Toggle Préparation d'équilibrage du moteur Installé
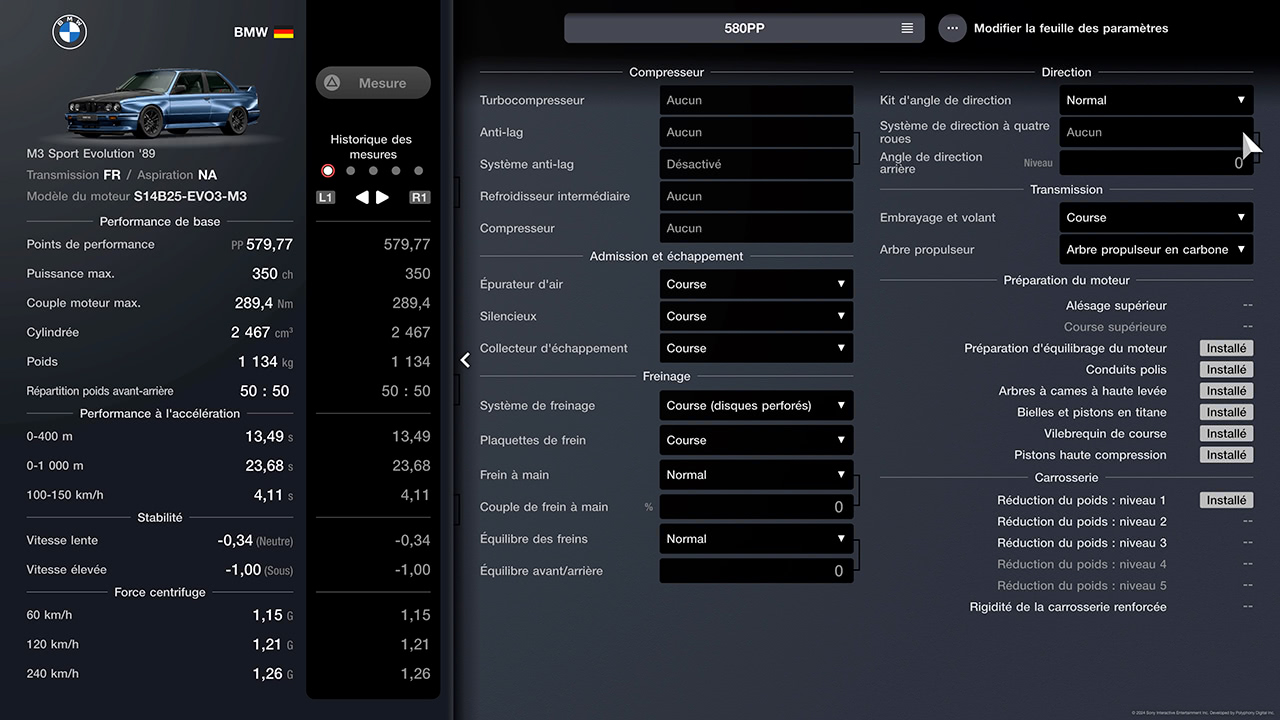 tap(1226, 348)
